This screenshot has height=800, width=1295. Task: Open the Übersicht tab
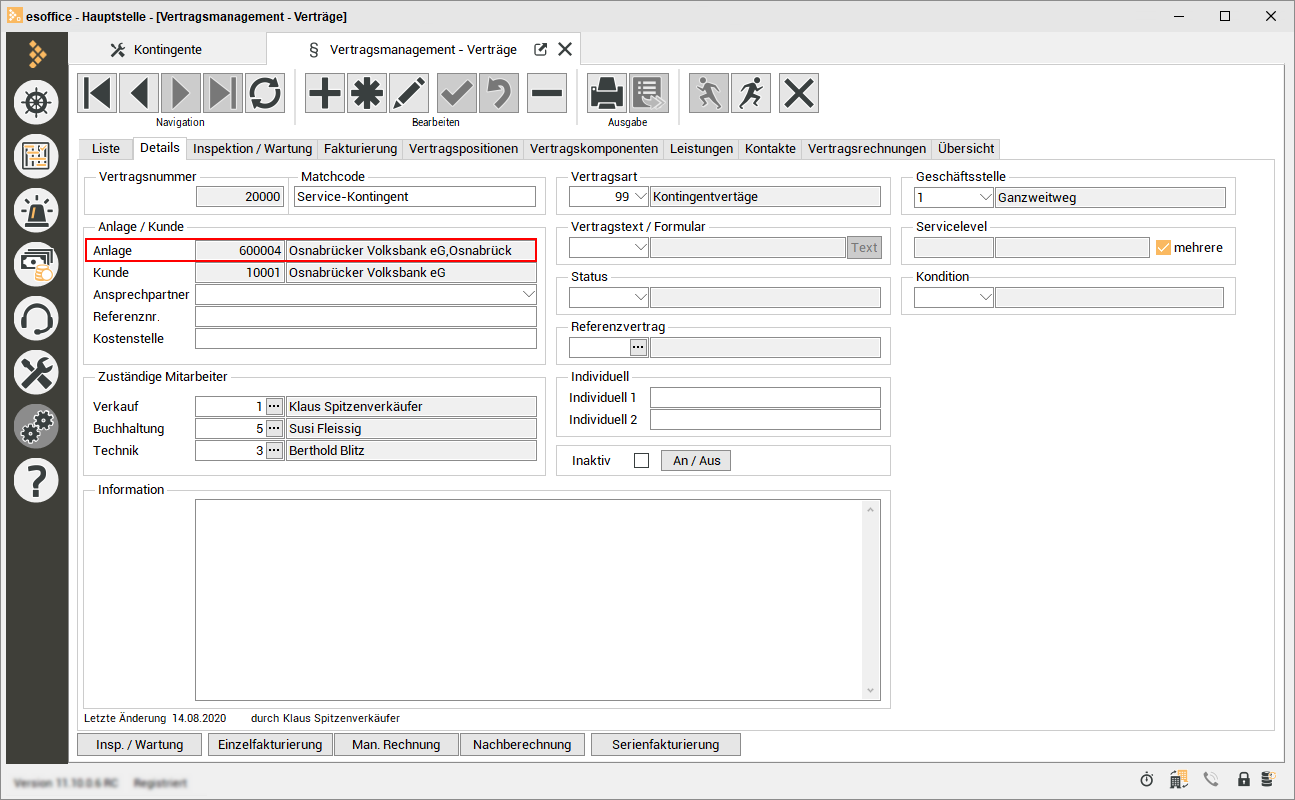pos(966,148)
